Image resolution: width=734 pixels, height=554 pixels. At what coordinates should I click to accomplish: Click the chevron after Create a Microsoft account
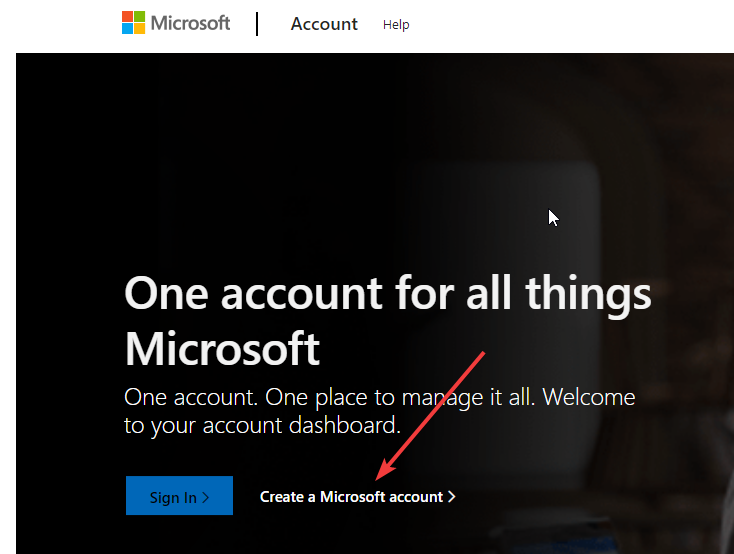coord(452,496)
